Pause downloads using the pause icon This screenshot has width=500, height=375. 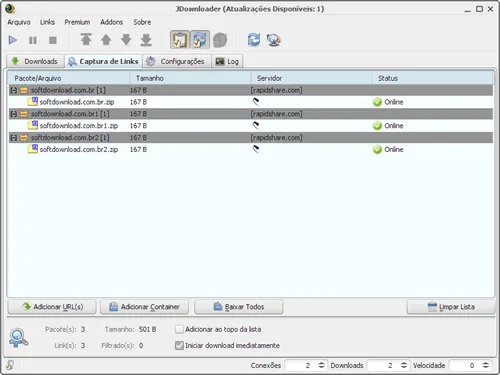33,40
